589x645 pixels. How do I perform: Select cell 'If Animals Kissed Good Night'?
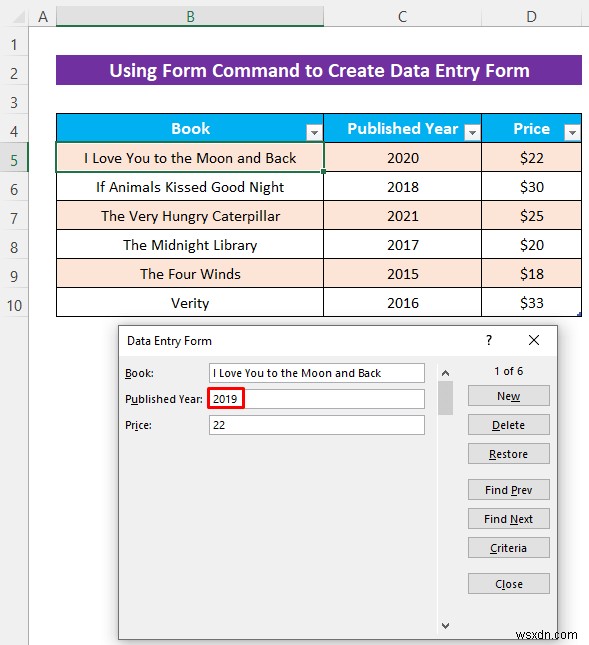(x=190, y=187)
